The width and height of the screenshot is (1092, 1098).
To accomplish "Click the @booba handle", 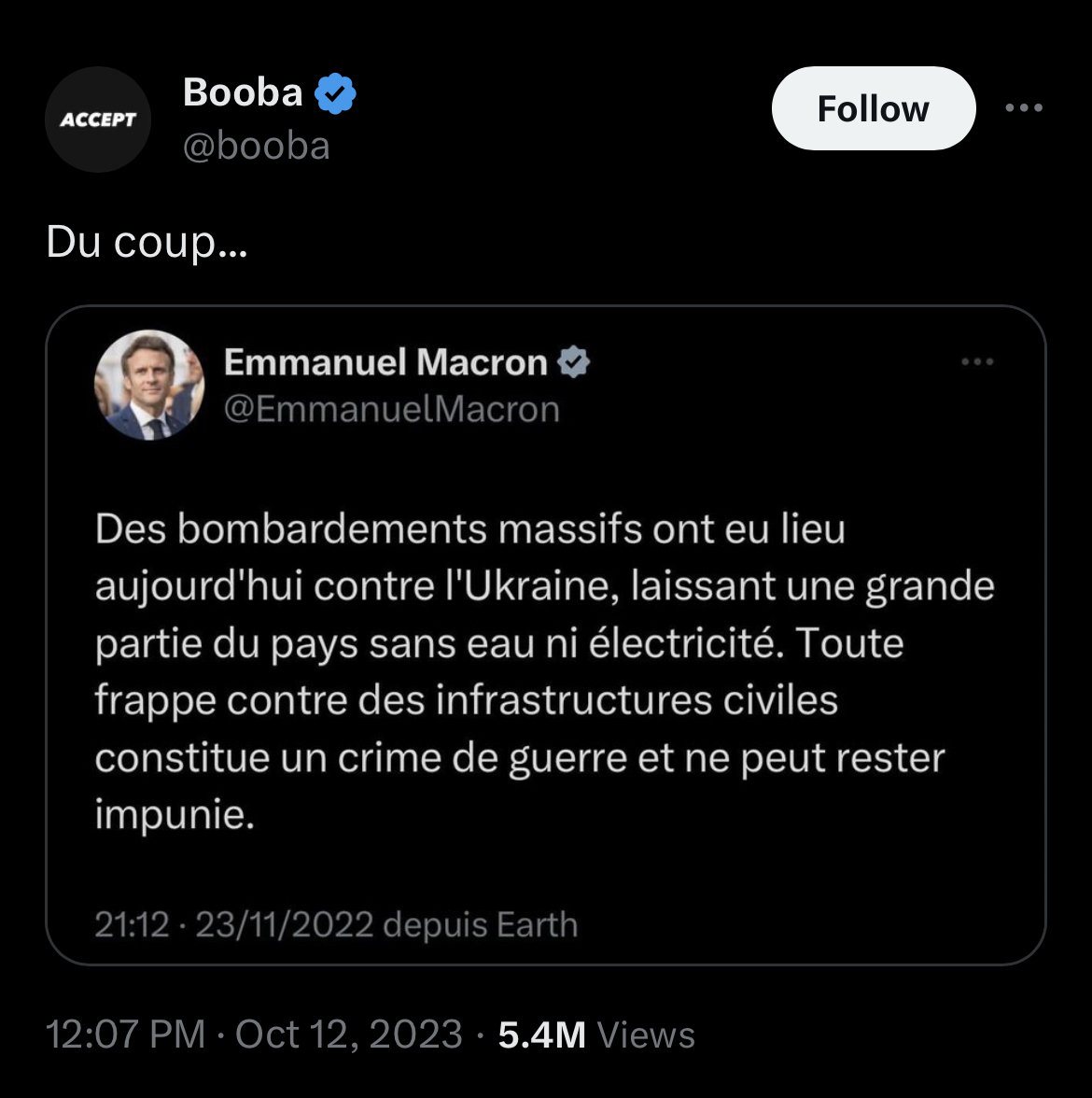I will point(257,147).
